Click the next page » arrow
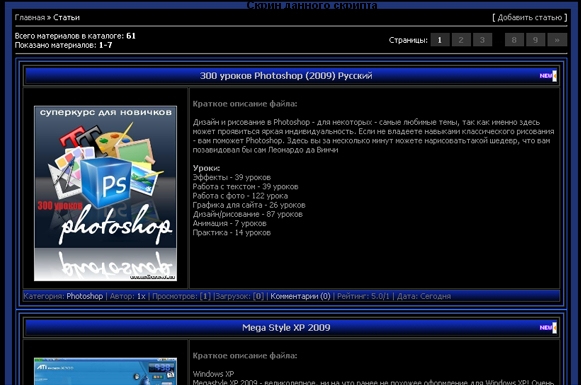581x385 pixels. pos(557,40)
